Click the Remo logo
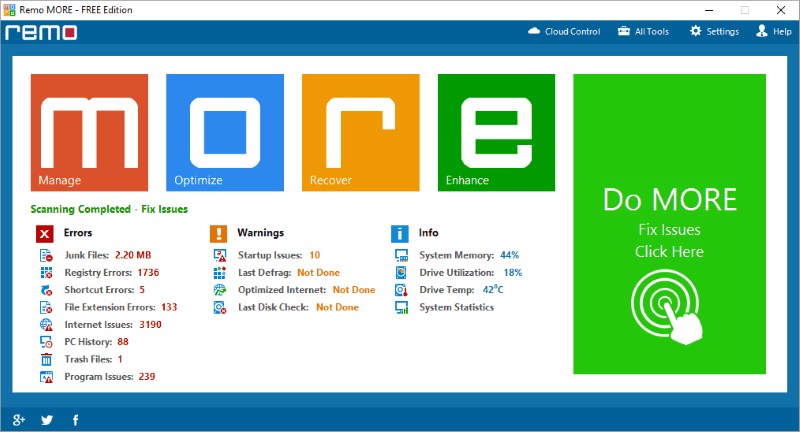This screenshot has height=432, width=800. (41, 32)
